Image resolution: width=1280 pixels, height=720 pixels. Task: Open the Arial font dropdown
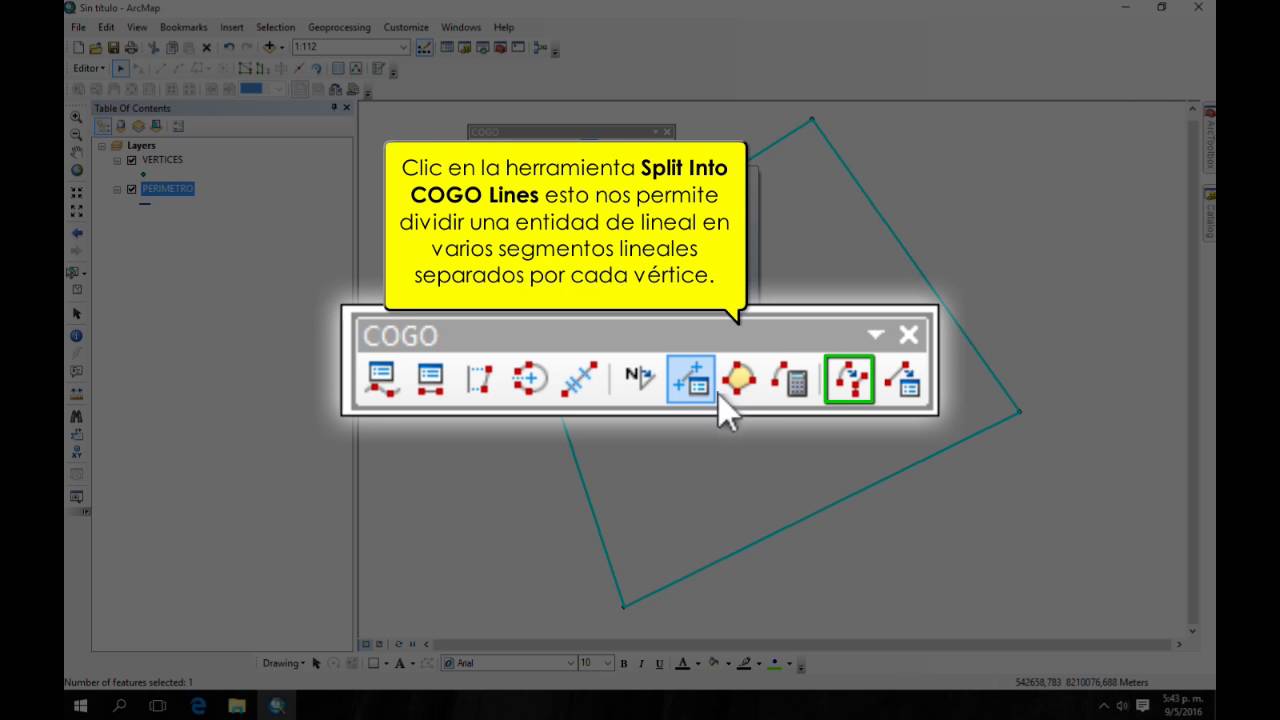tap(570, 663)
